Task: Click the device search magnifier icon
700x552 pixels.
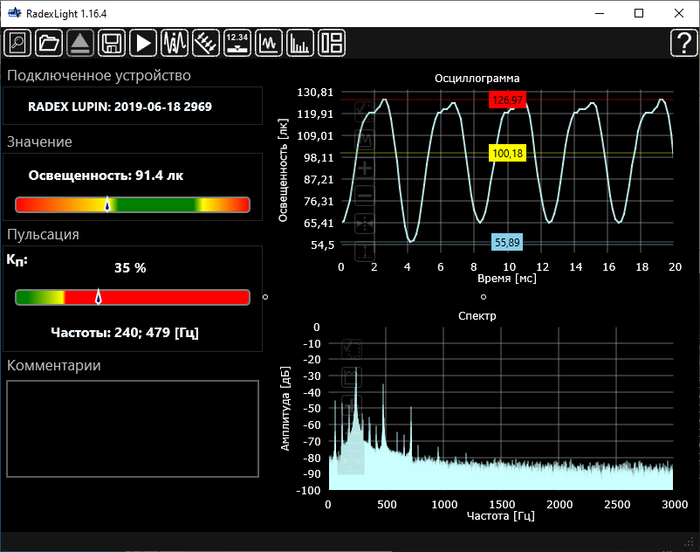Action: point(17,42)
